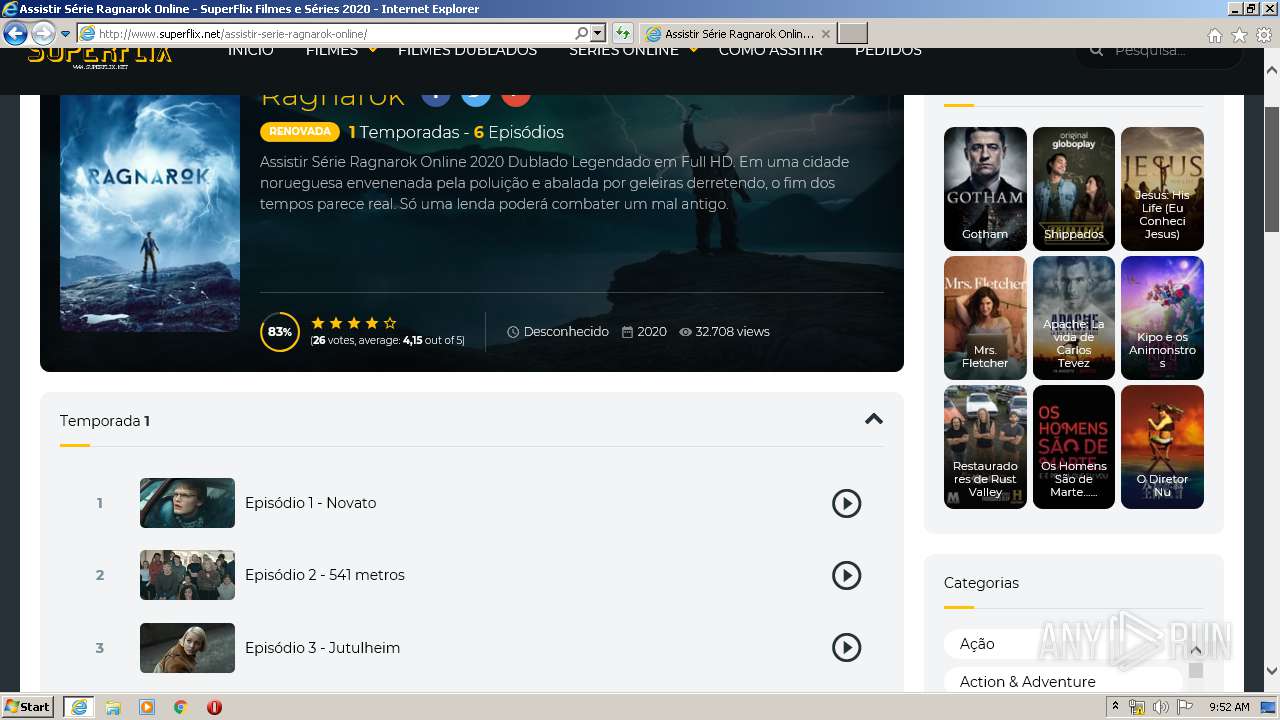Open Kipo e os Animonstros card
Screen dimensions: 1280x720
pos(1162,318)
